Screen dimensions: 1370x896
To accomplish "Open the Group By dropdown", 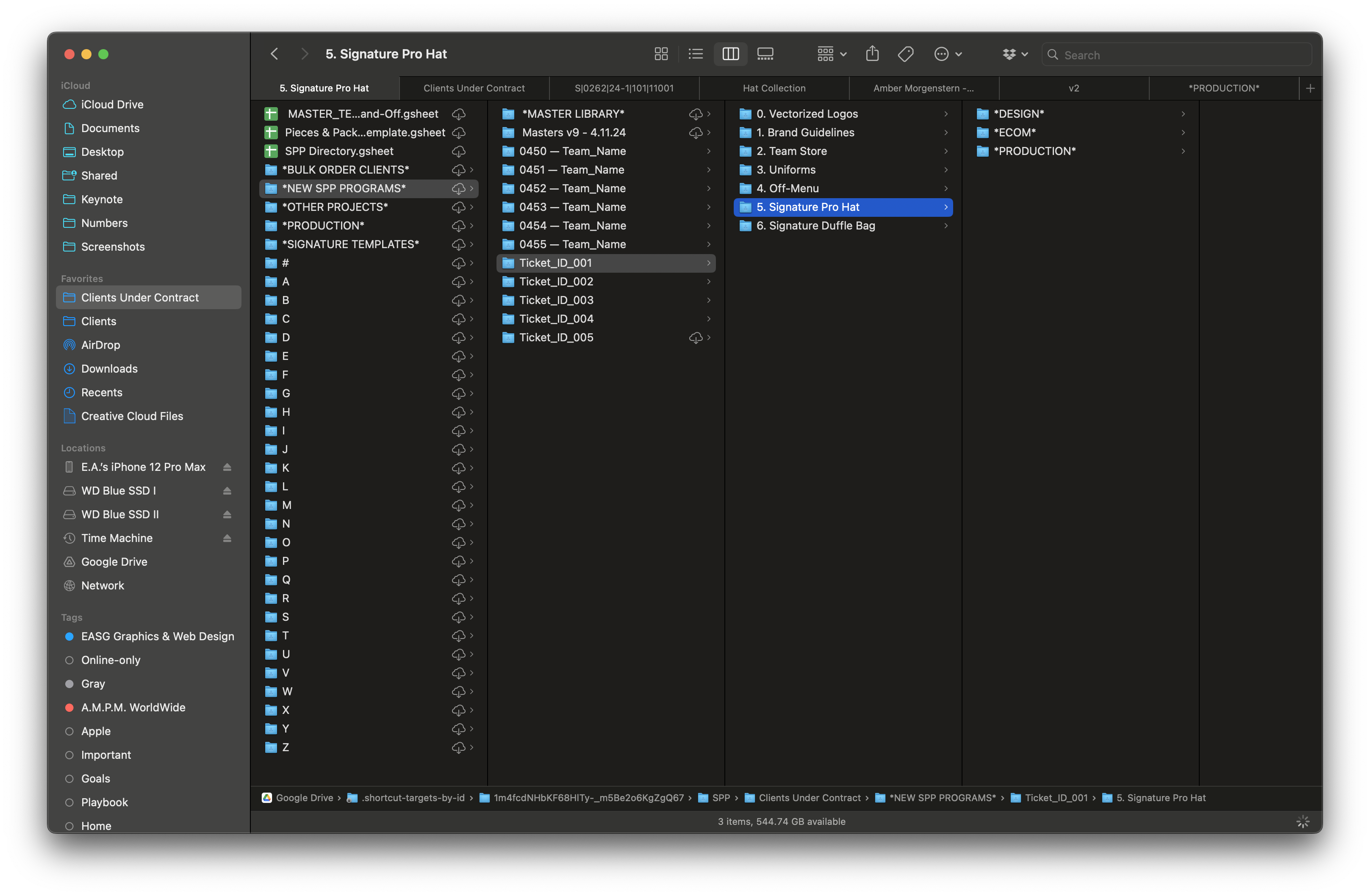I will pyautogui.click(x=832, y=54).
